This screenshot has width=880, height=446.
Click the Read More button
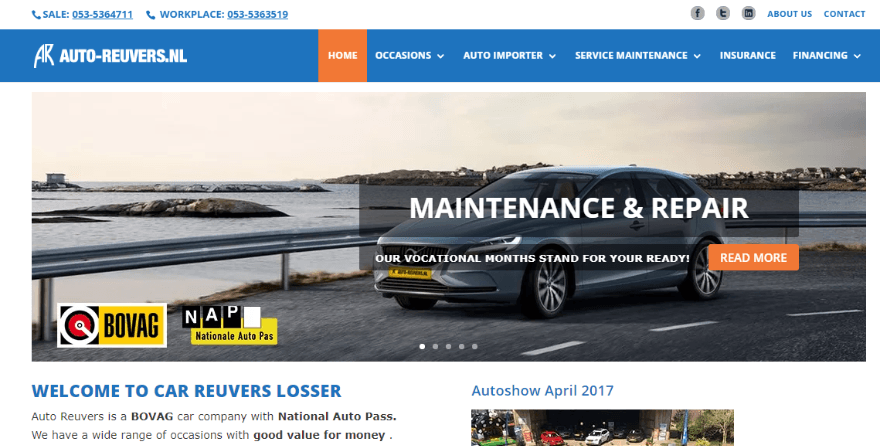point(753,258)
